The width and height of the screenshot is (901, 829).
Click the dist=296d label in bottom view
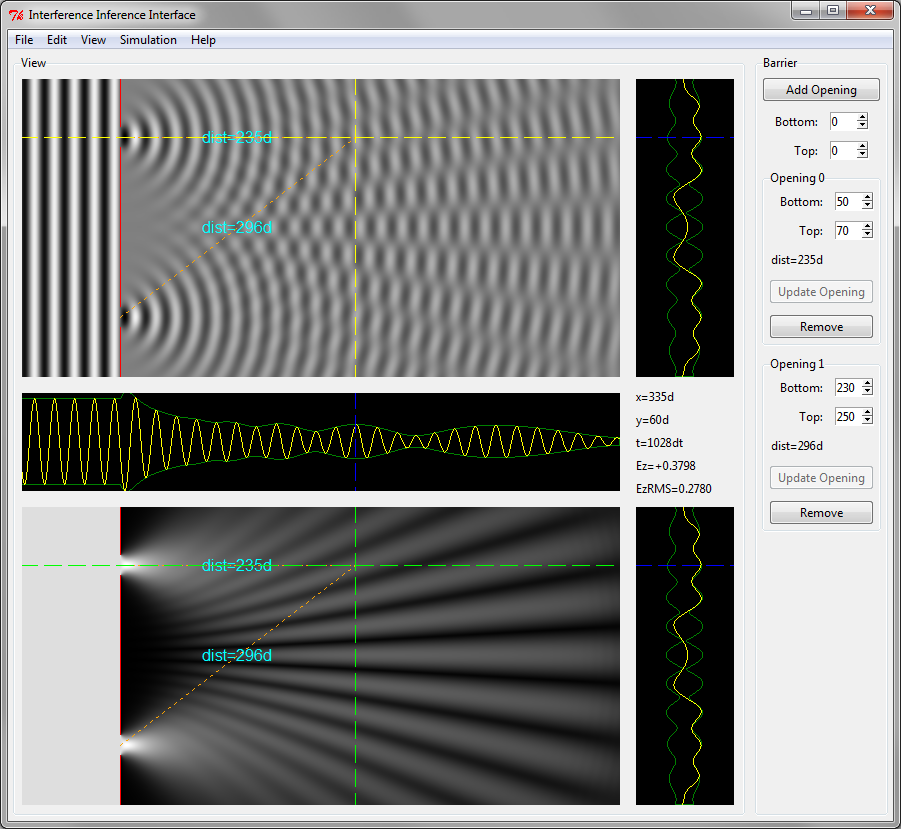[x=237, y=656]
